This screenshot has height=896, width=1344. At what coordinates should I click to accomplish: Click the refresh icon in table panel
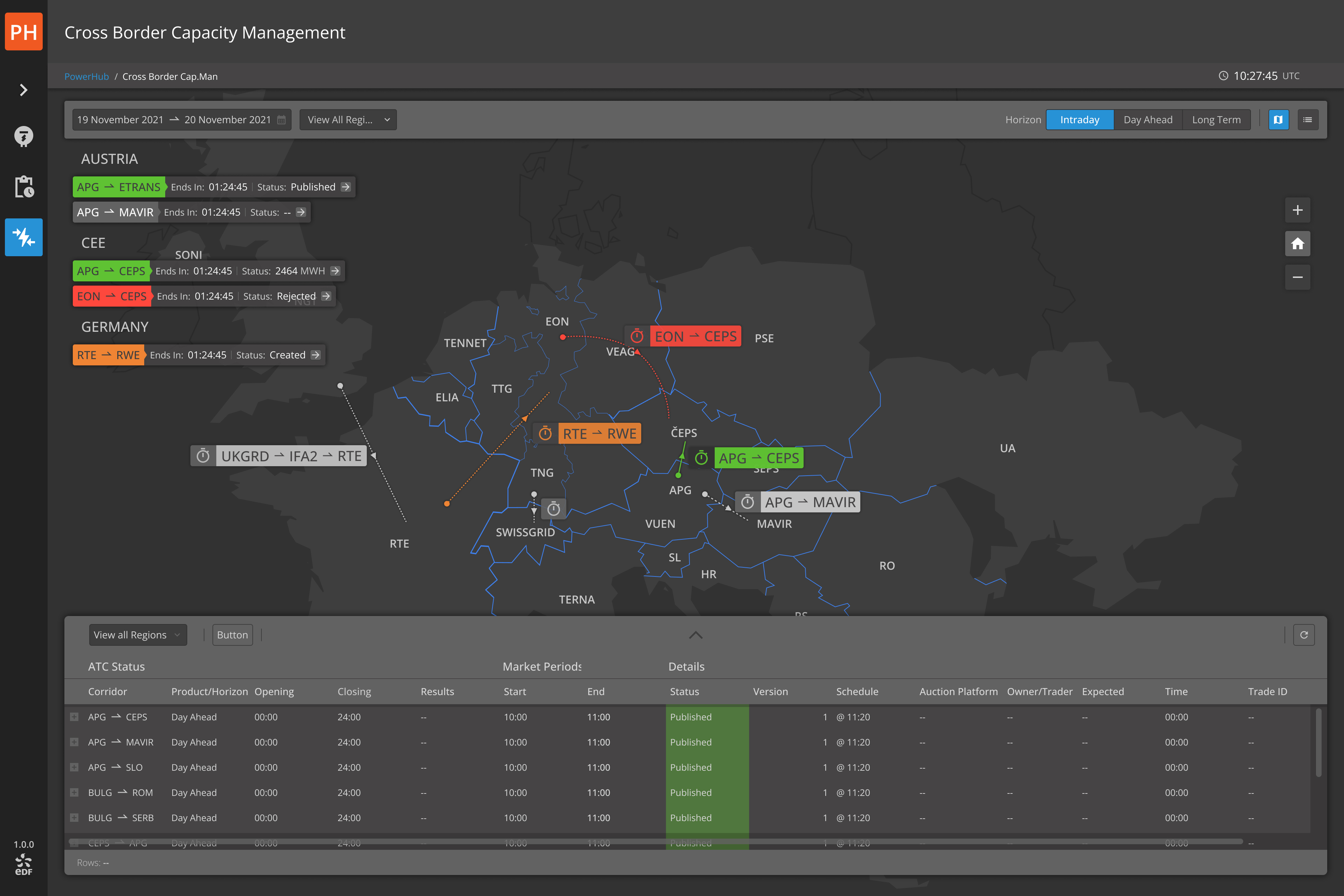[1303, 635]
